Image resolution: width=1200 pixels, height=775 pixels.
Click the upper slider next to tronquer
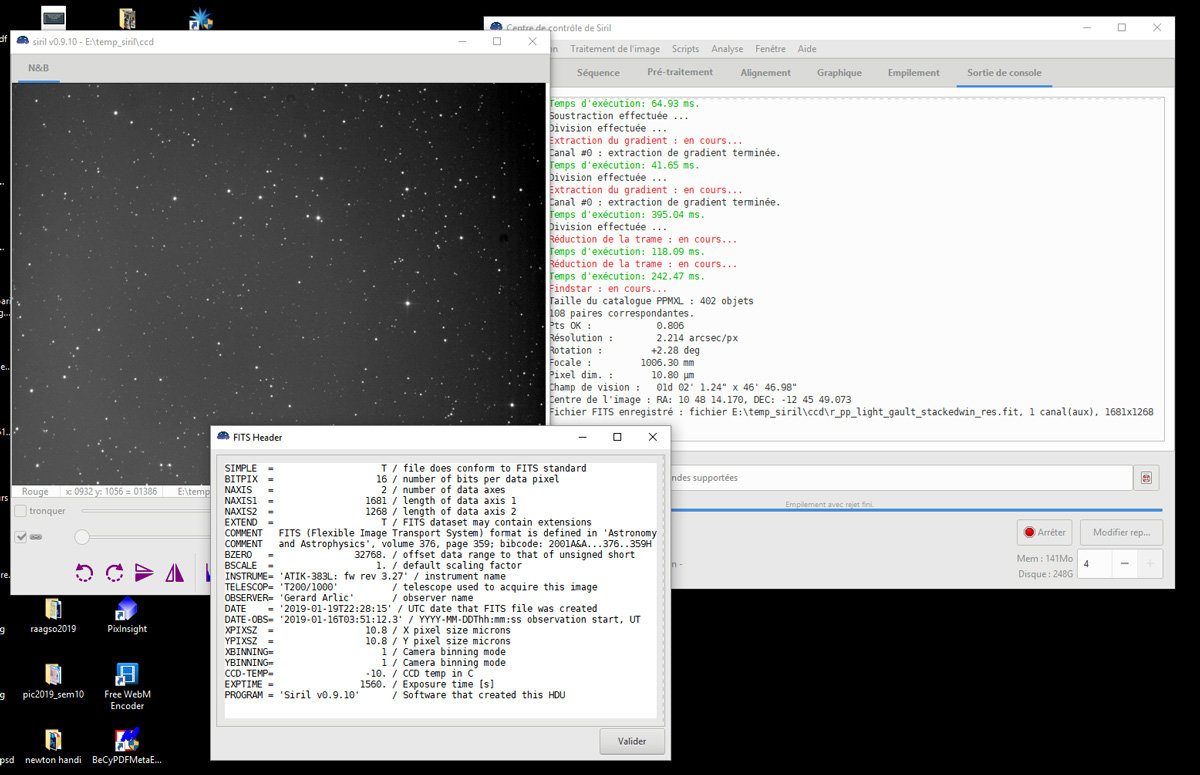(x=145, y=511)
